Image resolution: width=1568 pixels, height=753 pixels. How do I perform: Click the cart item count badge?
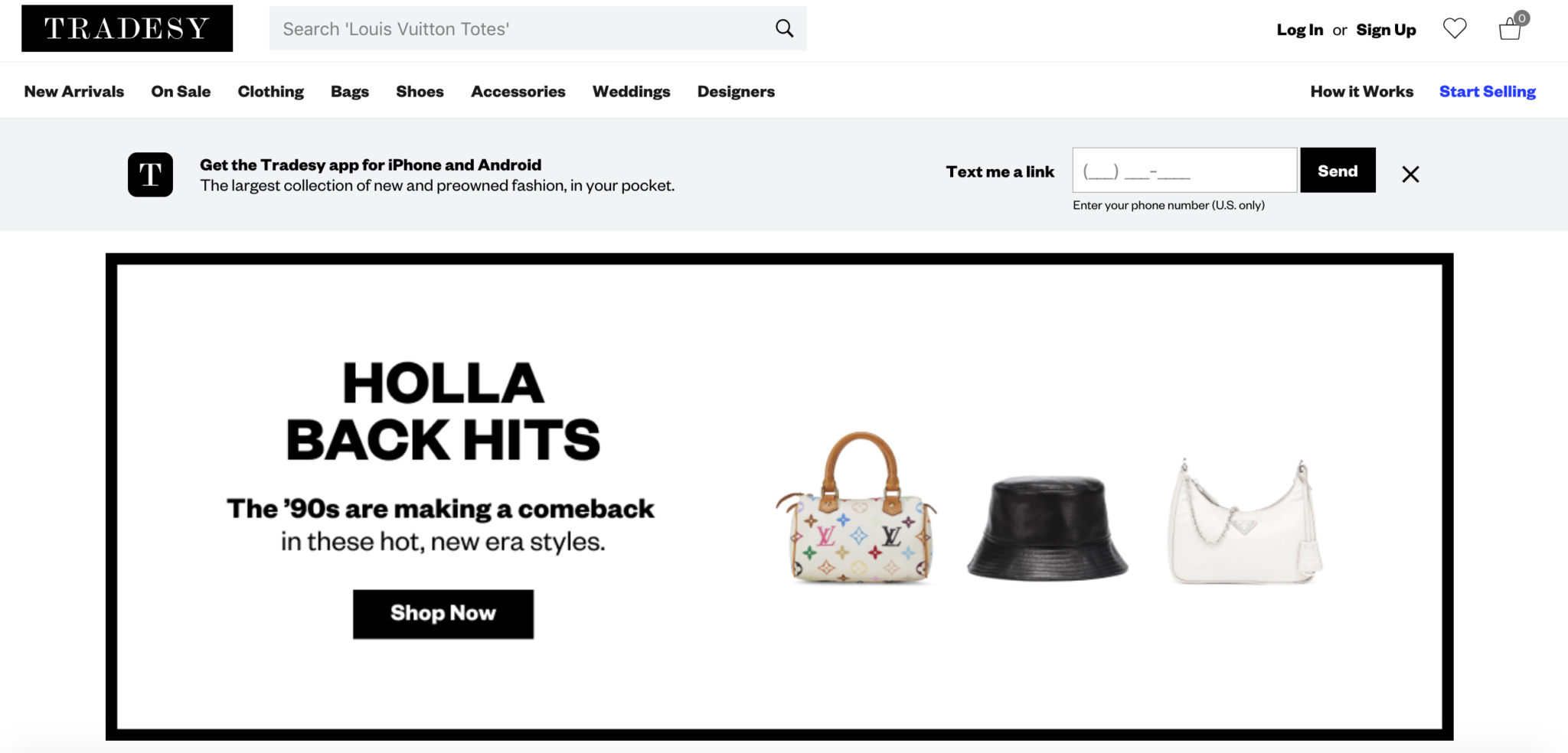tap(1521, 18)
